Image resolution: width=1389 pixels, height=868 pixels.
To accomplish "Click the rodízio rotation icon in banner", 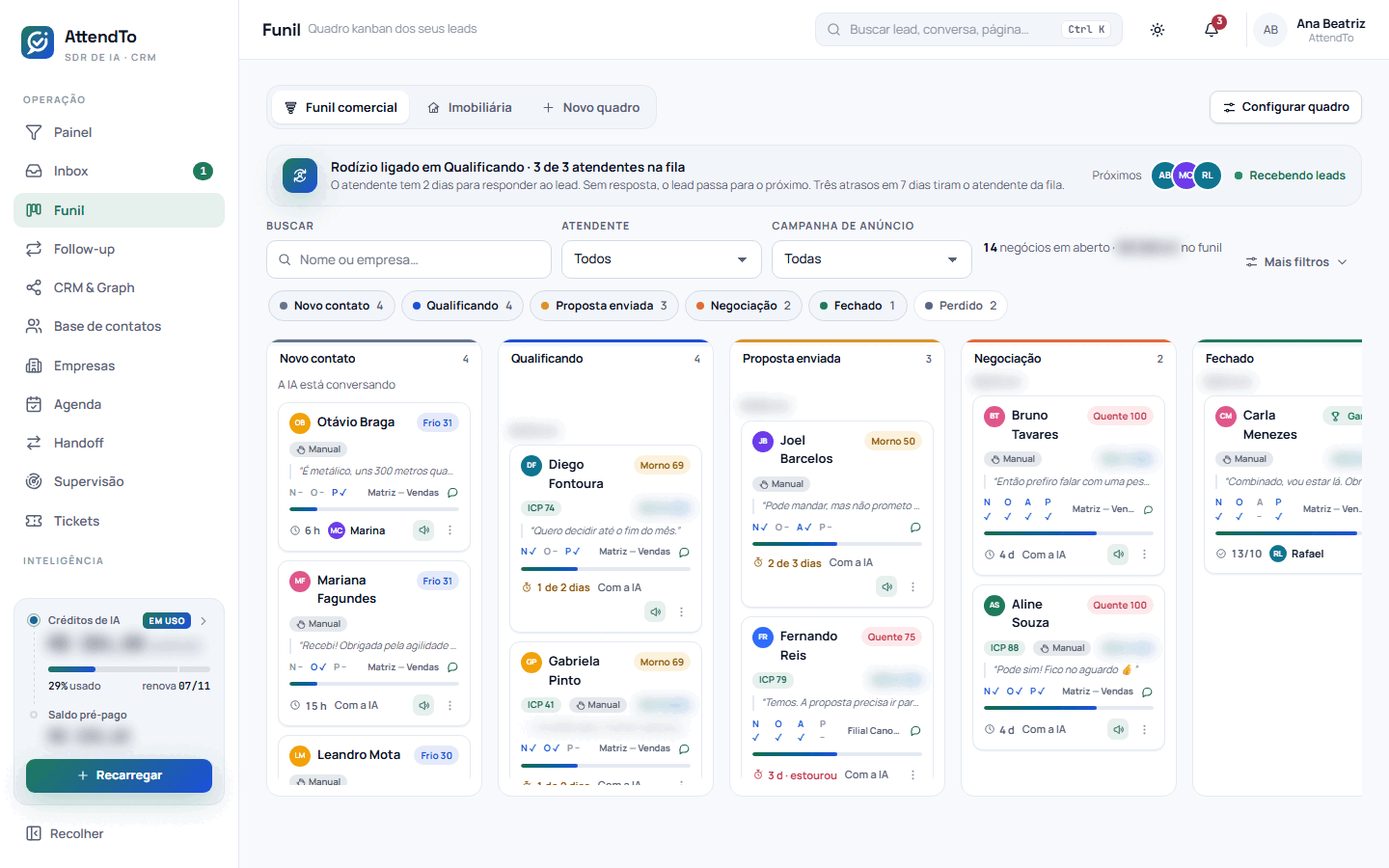I will 300,176.
